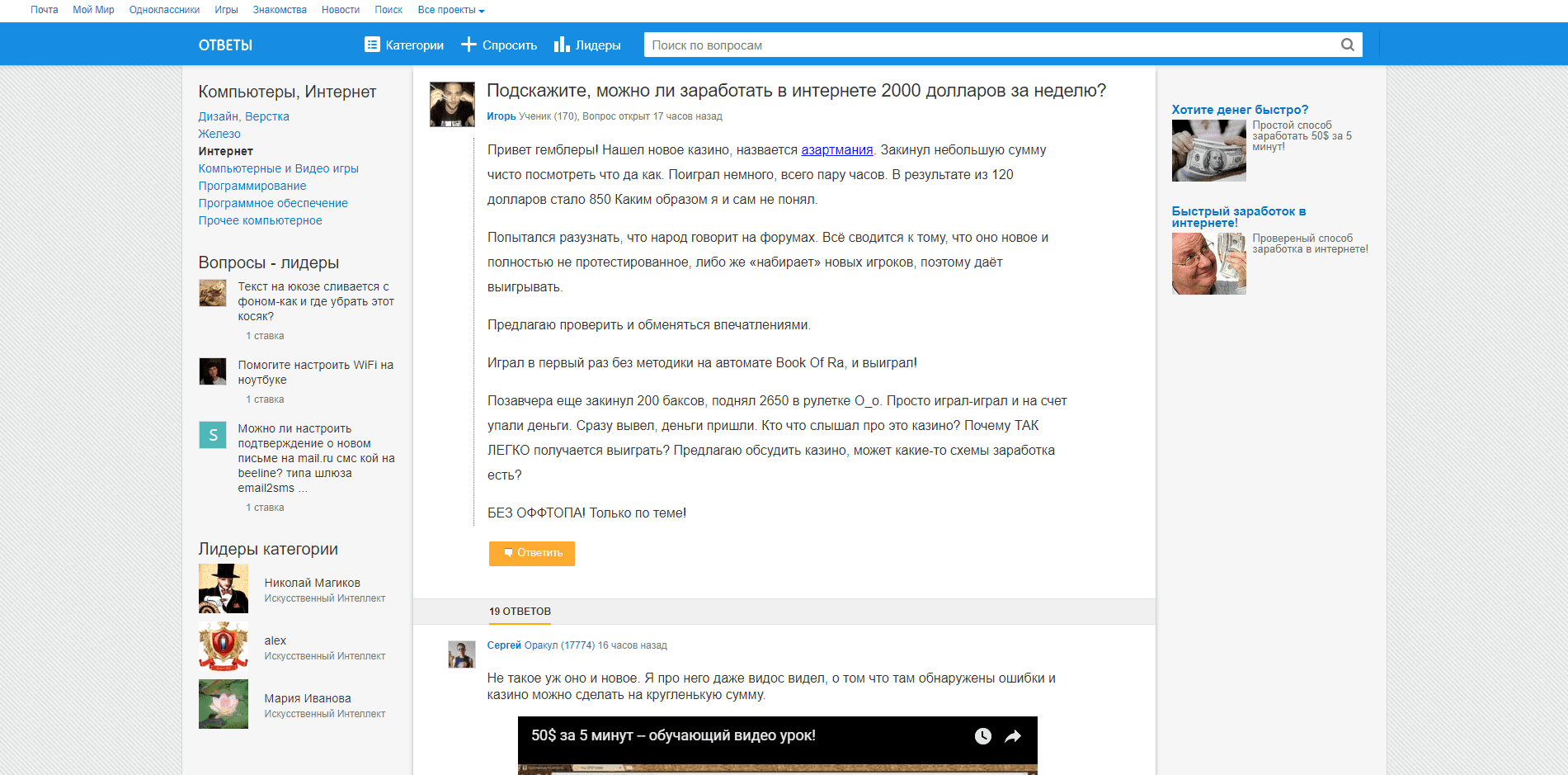This screenshot has width=1568, height=775.
Task: Expand the Все проекты dropdown
Action: point(450,9)
